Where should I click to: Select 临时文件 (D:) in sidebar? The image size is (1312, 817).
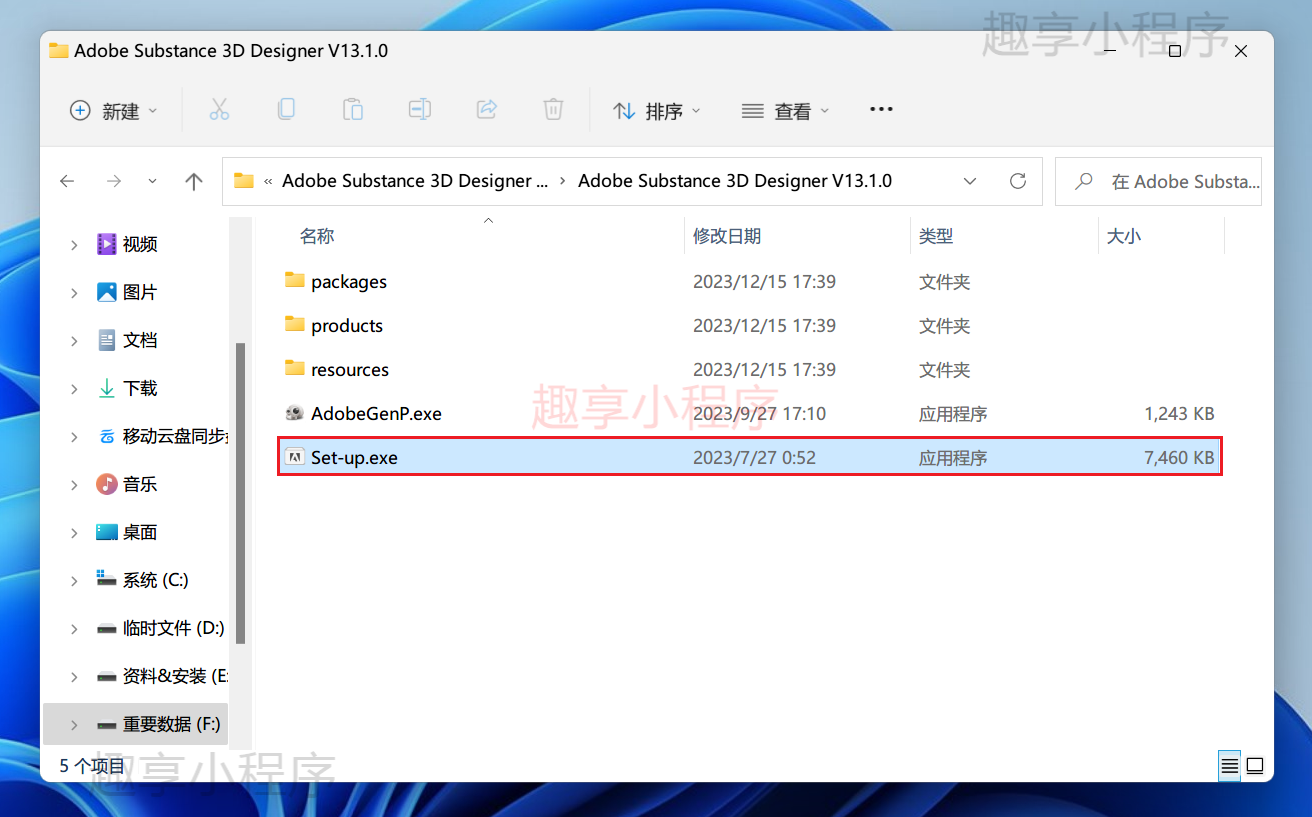pos(173,628)
